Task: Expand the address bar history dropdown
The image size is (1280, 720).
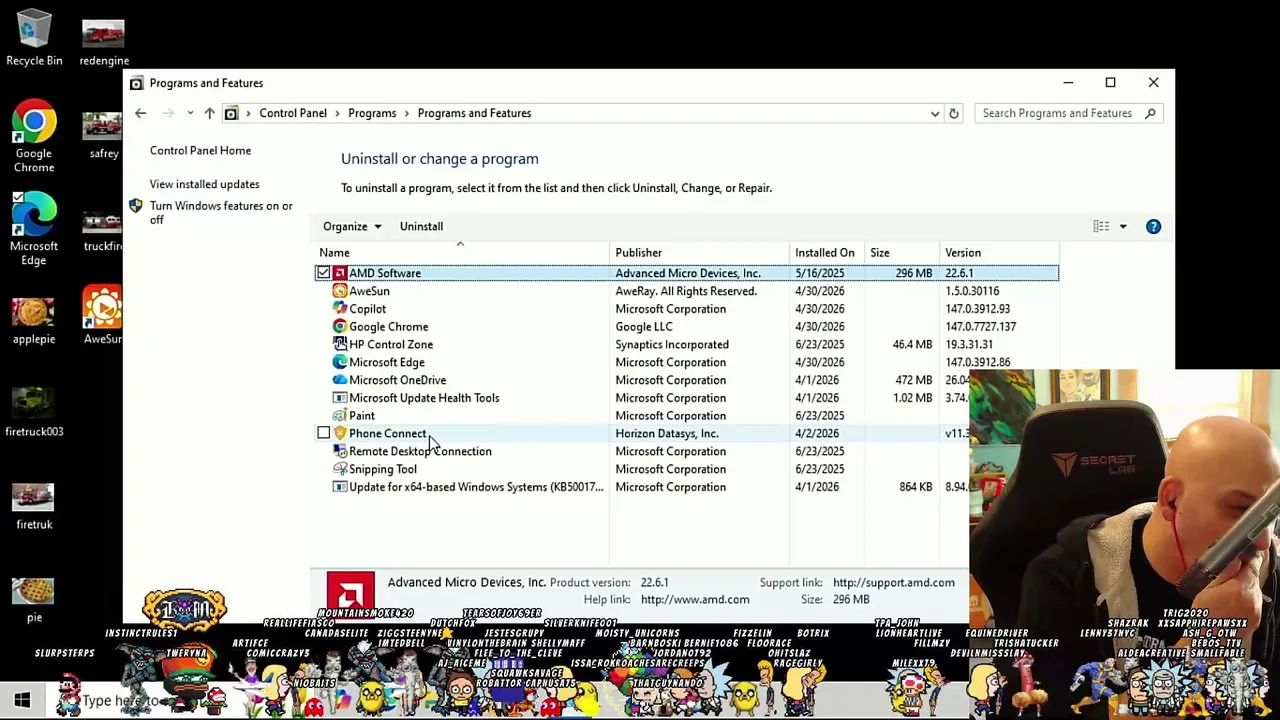Action: (935, 113)
